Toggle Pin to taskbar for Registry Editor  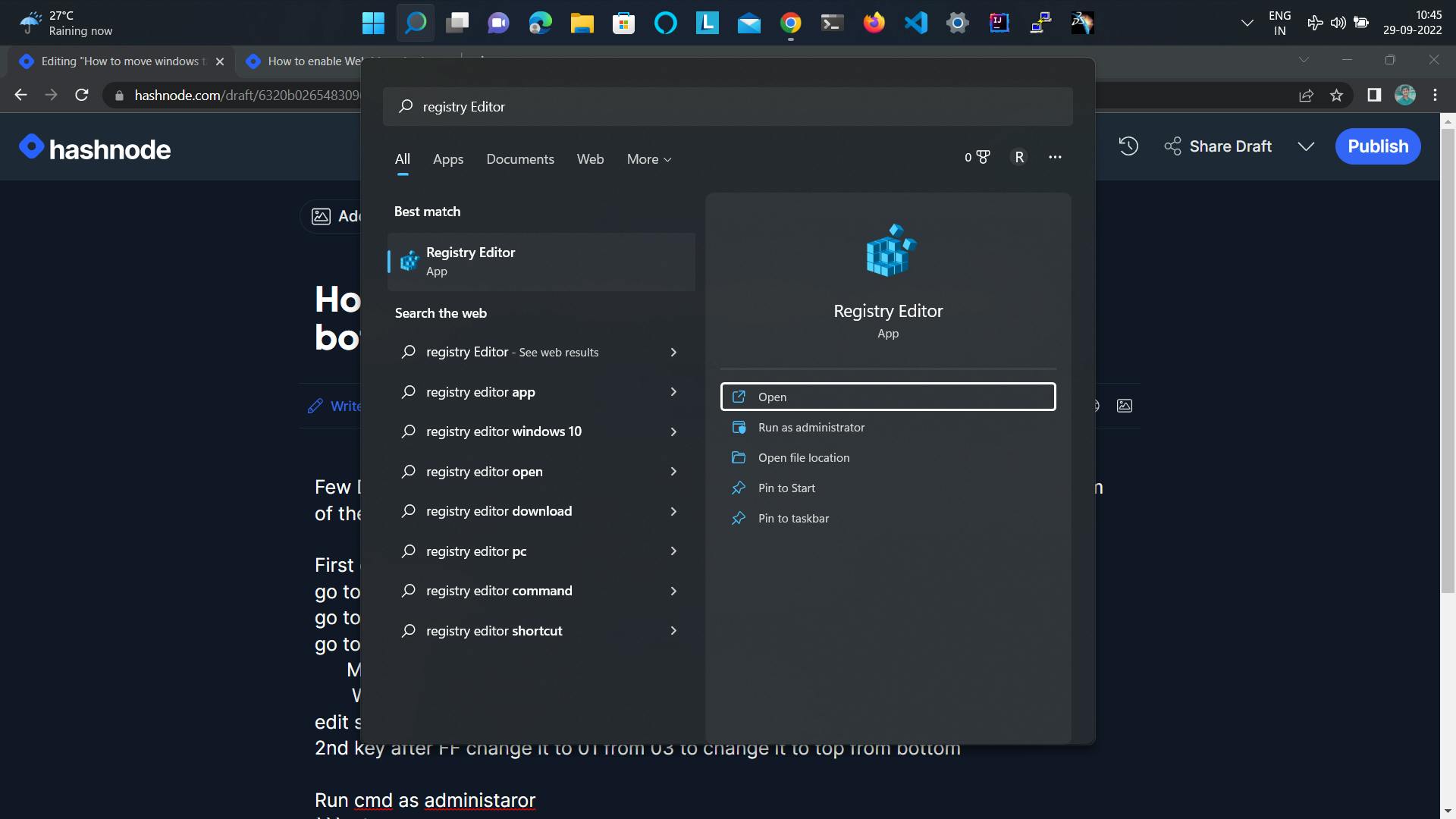(x=793, y=517)
